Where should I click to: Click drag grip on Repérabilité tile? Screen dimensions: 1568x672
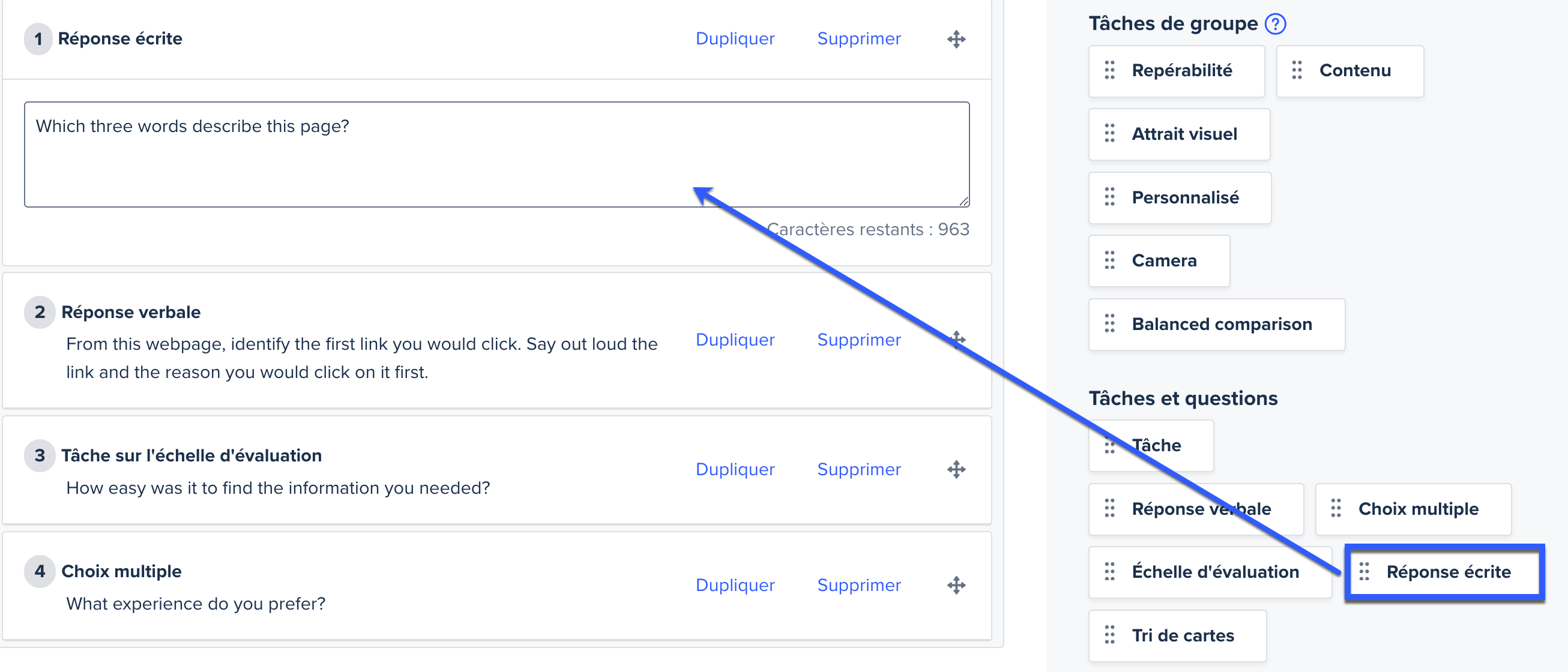[x=1109, y=71]
